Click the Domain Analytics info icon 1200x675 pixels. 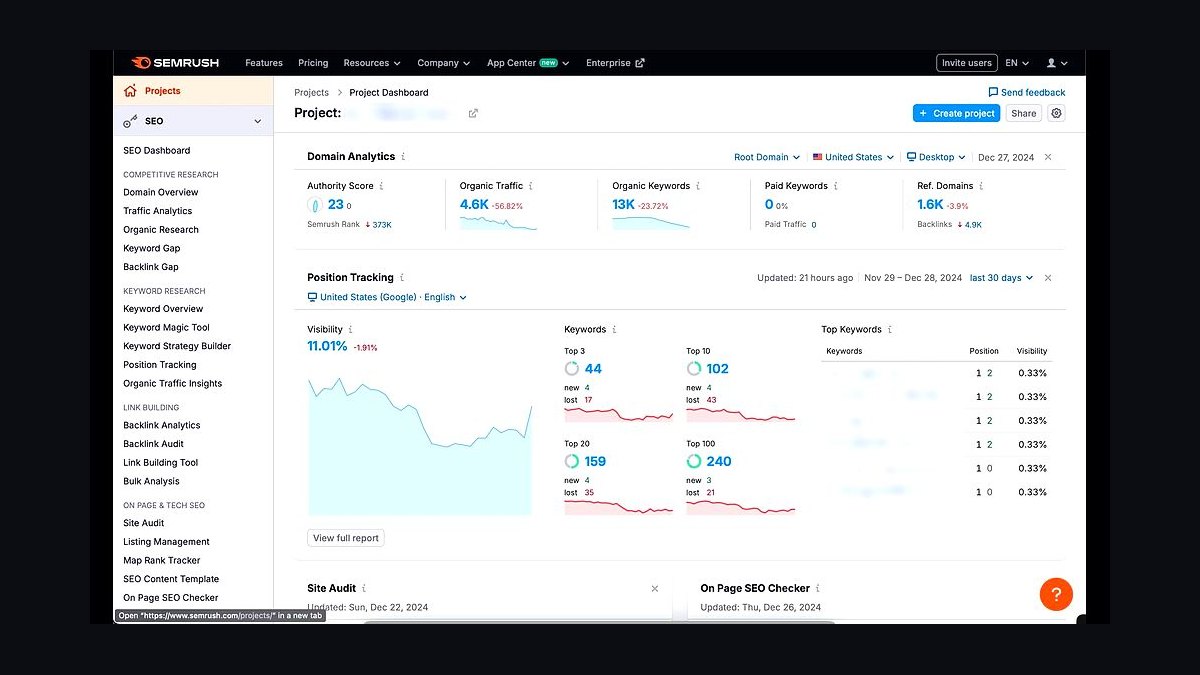tap(404, 157)
